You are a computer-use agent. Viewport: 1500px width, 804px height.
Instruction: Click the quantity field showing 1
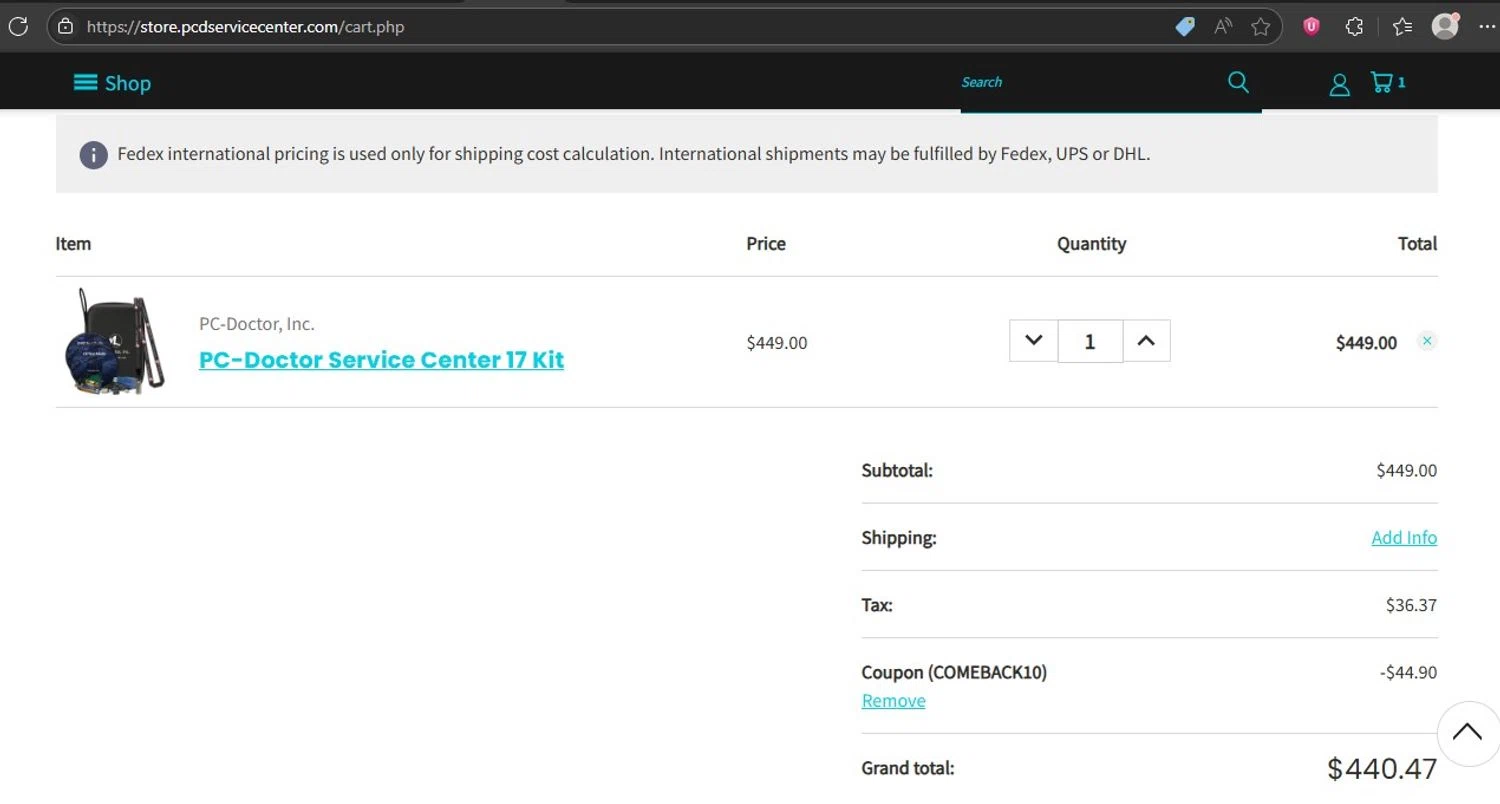coord(1090,342)
